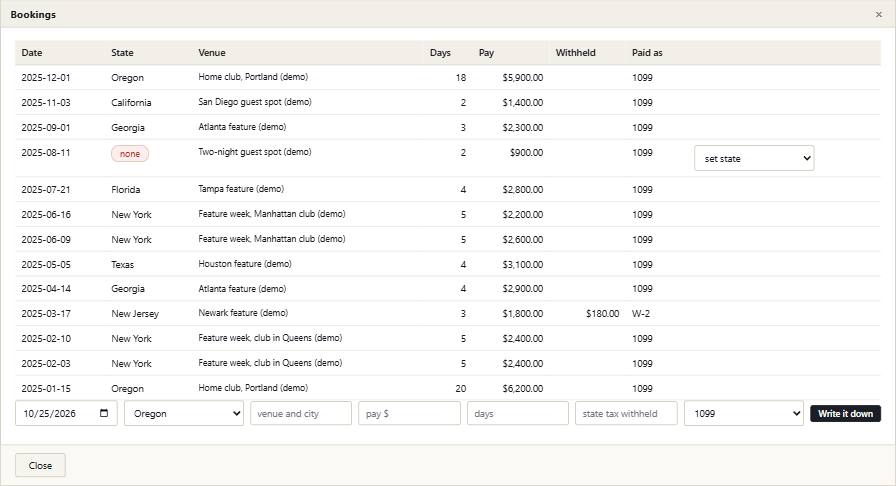
Task: Click the Pay column header
Action: pyautogui.click(x=486, y=53)
